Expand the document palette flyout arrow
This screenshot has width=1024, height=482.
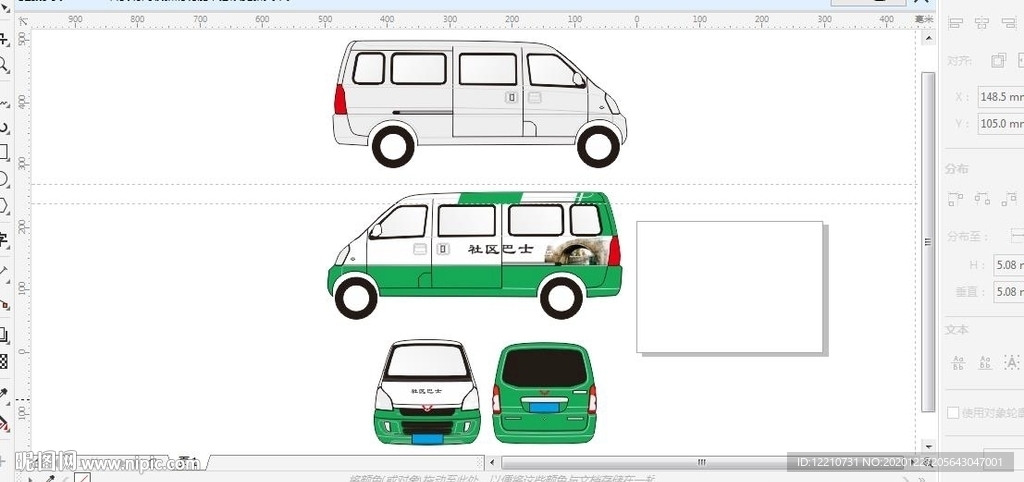pyautogui.click(x=29, y=479)
